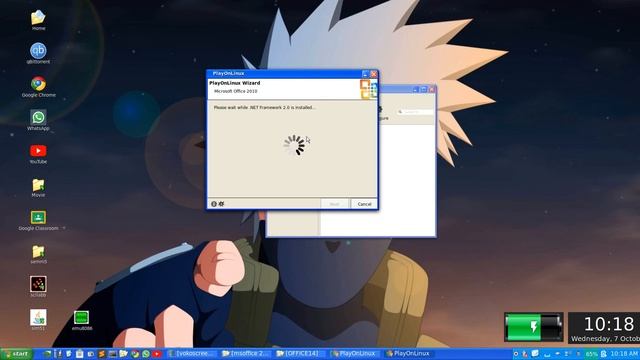
Task: Click the battery widget on the desktop
Action: click(534, 327)
